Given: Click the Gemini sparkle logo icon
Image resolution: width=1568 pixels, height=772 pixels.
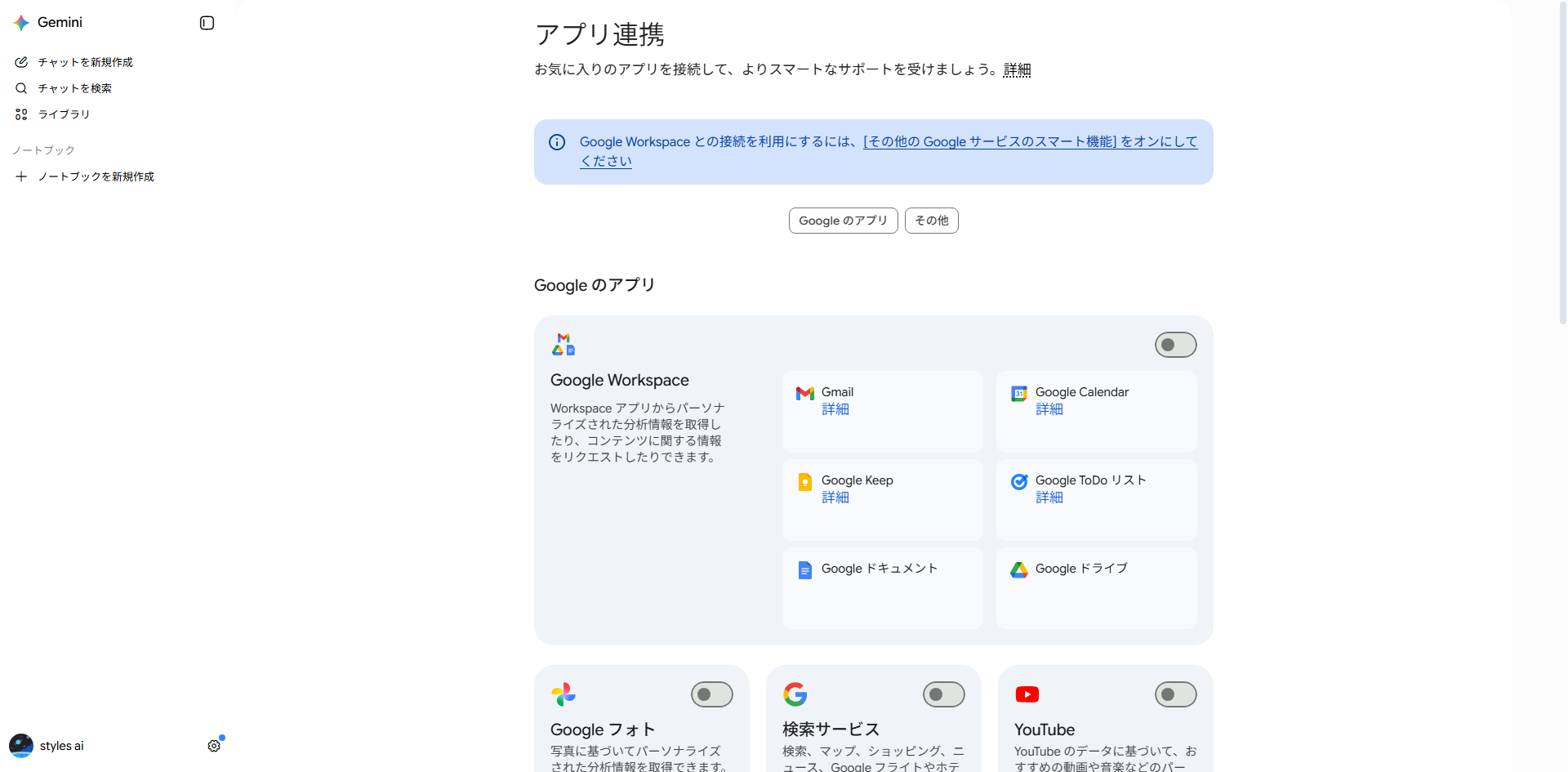Looking at the screenshot, I should pyautogui.click(x=21, y=23).
